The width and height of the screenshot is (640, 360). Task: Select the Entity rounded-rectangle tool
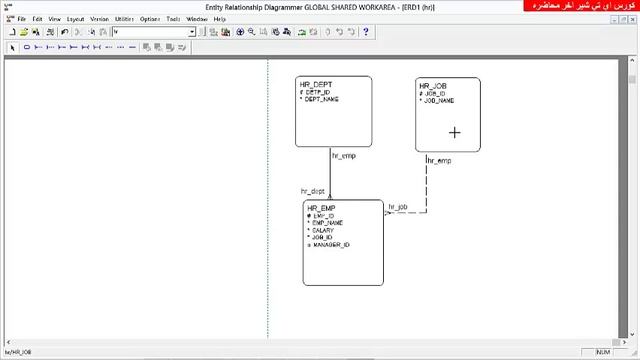click(x=27, y=47)
